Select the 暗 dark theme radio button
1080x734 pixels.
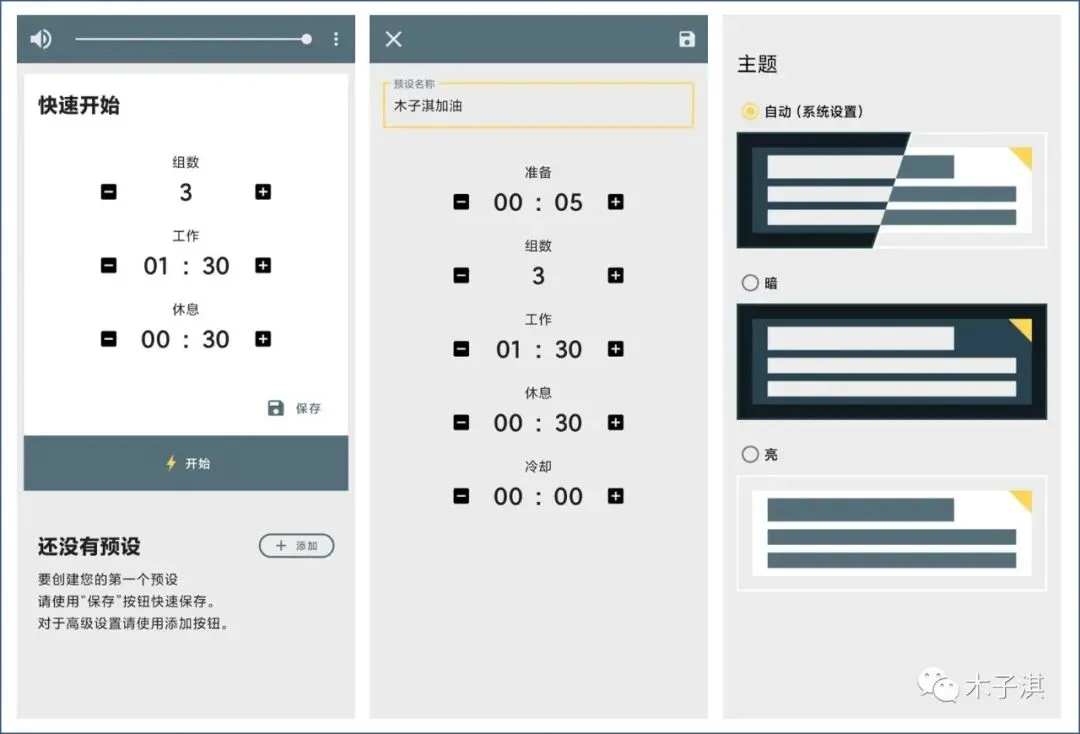(x=750, y=282)
